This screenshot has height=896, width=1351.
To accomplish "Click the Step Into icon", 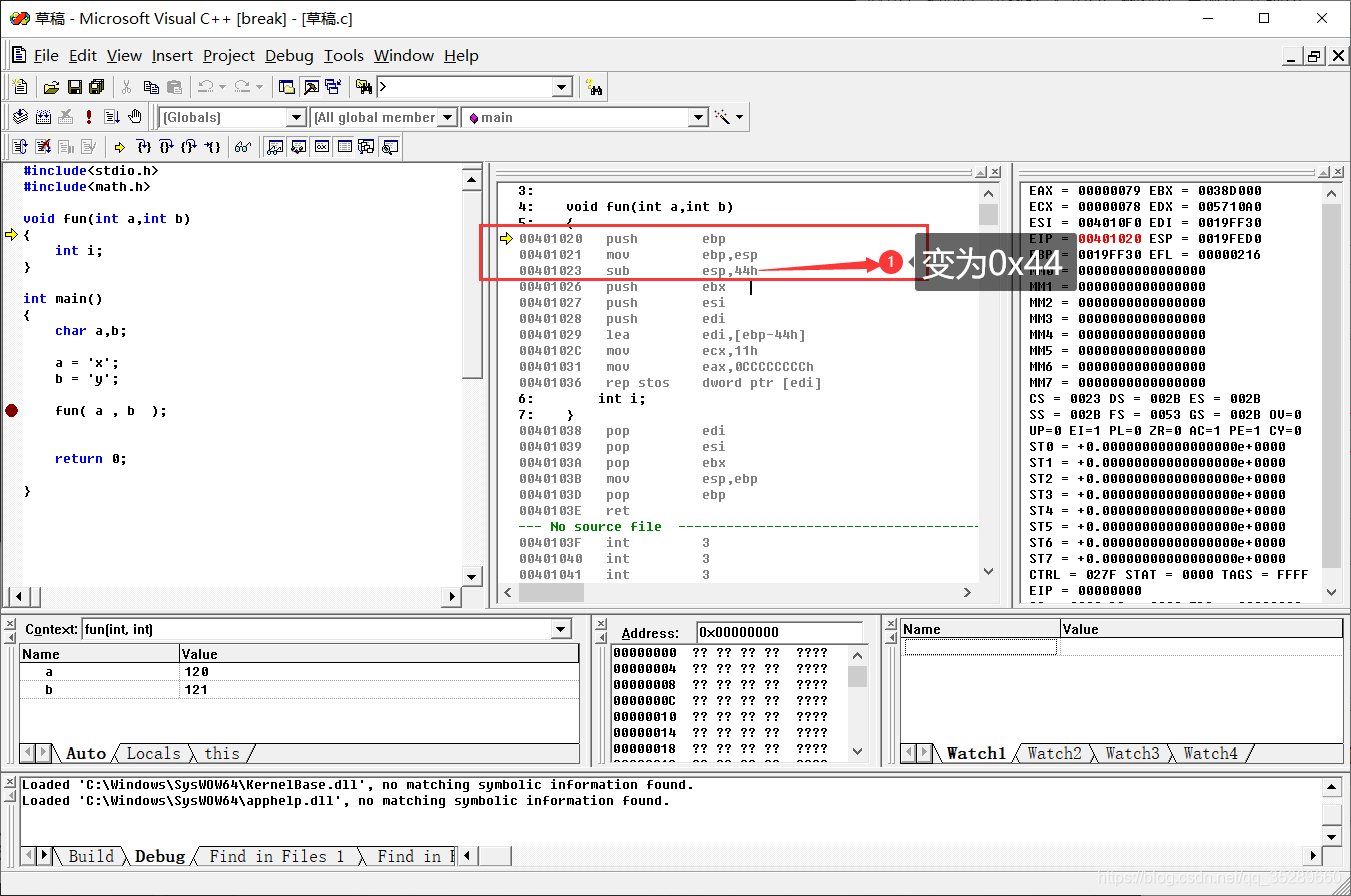I will coord(144,147).
